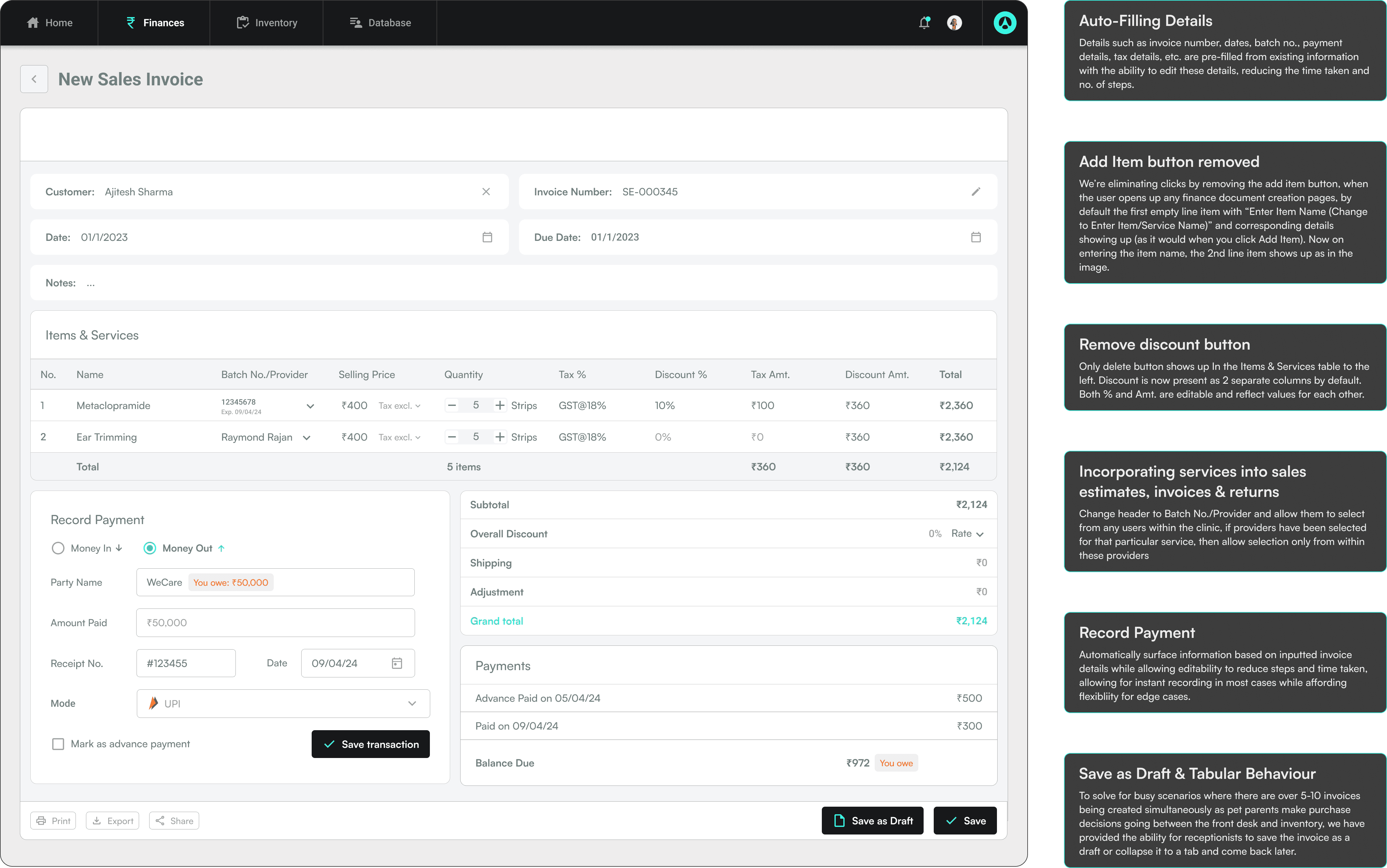1387x868 pixels.
Task: Open the user profile avatar
Action: 954,23
